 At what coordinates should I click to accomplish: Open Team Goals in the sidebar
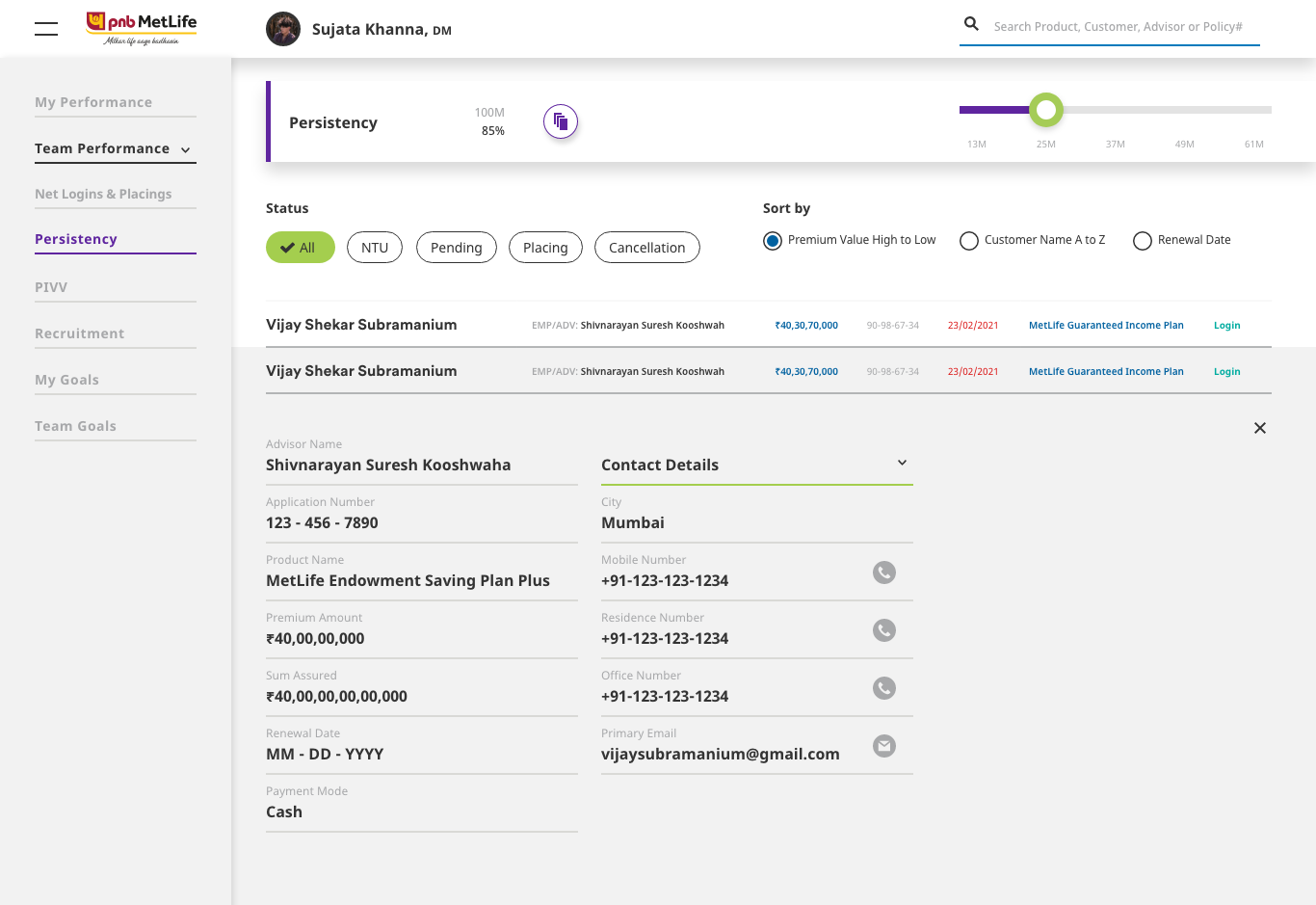click(76, 426)
